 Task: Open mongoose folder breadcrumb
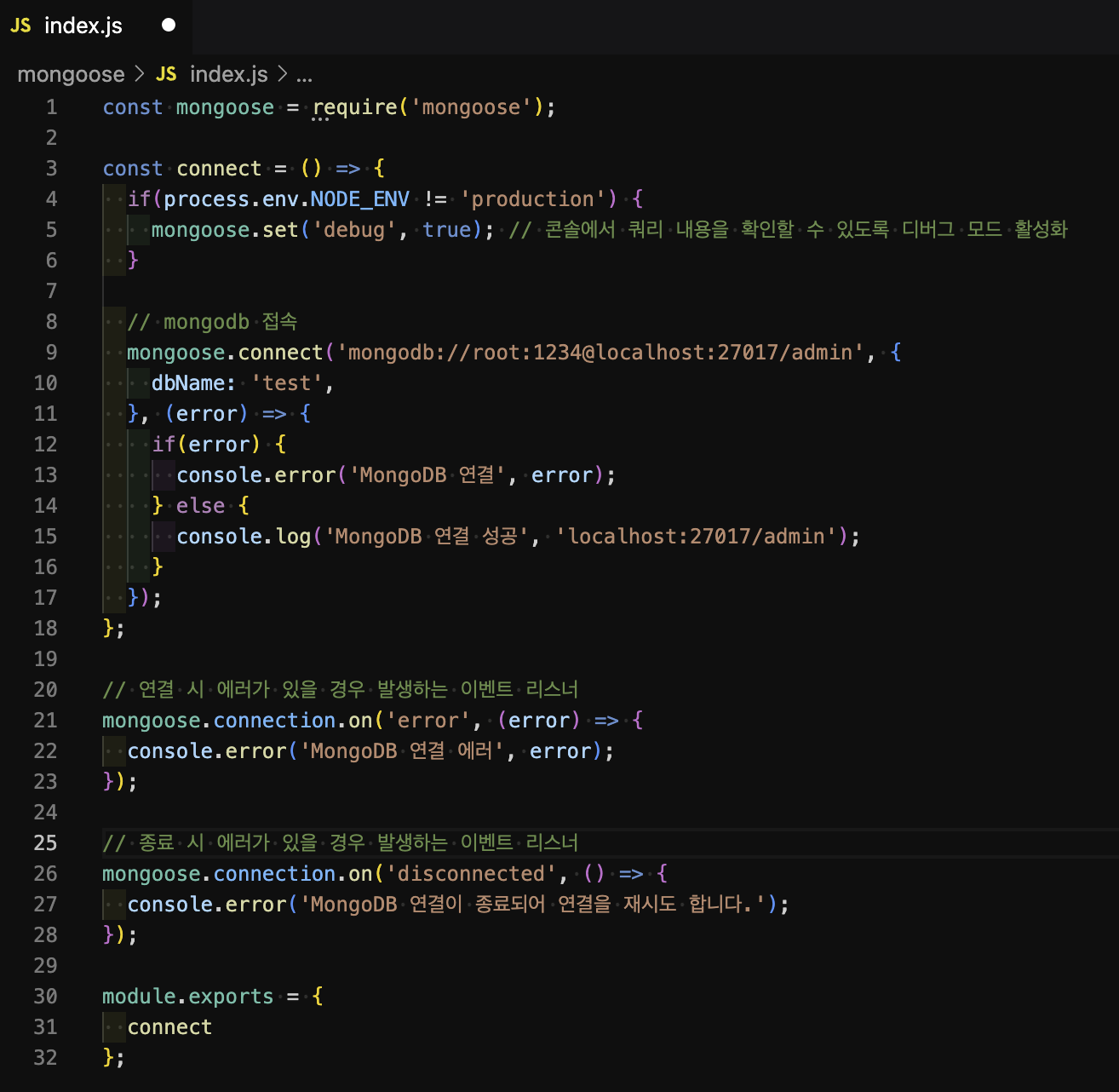(71, 75)
